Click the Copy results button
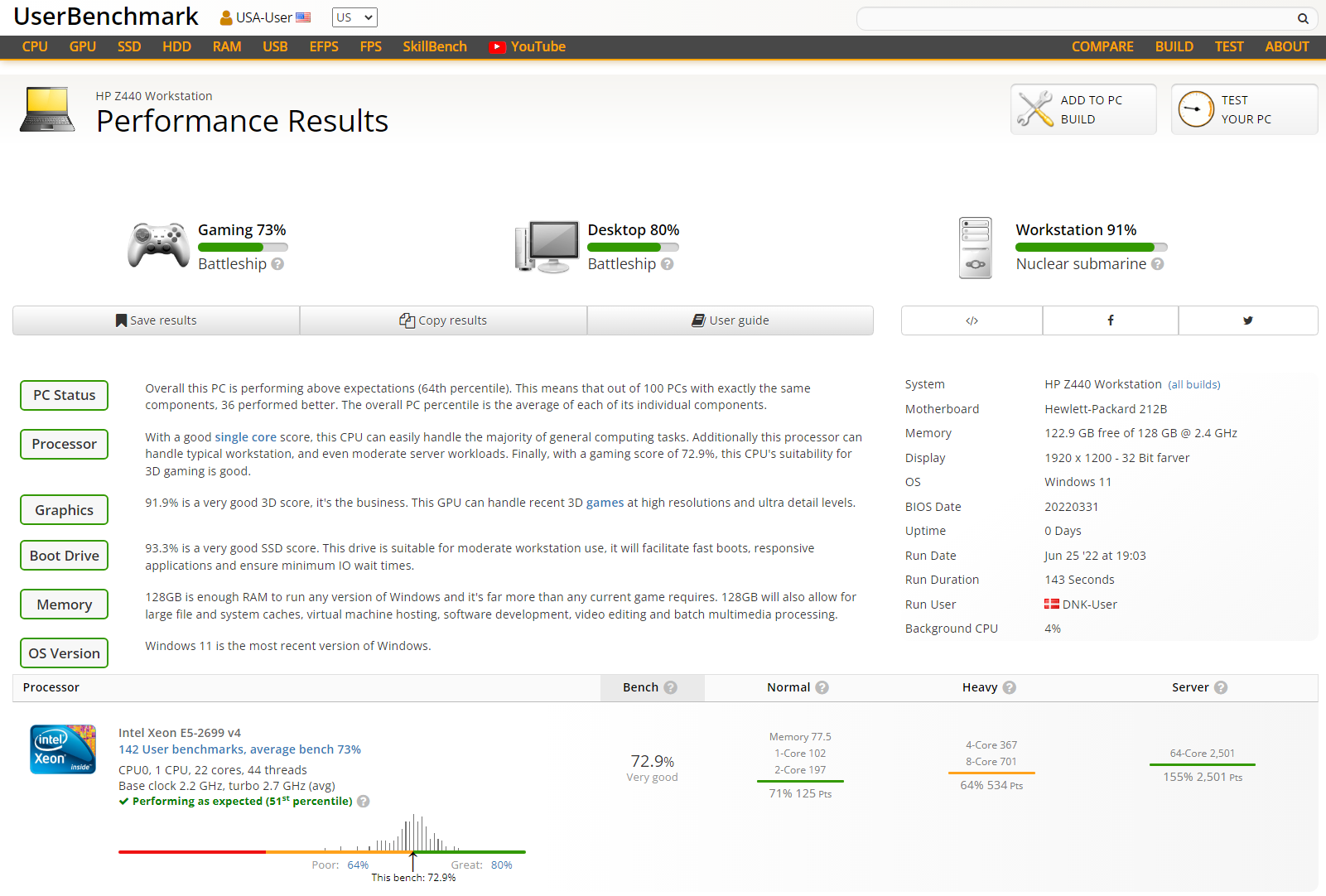This screenshot has height=896, width=1326. 443,320
